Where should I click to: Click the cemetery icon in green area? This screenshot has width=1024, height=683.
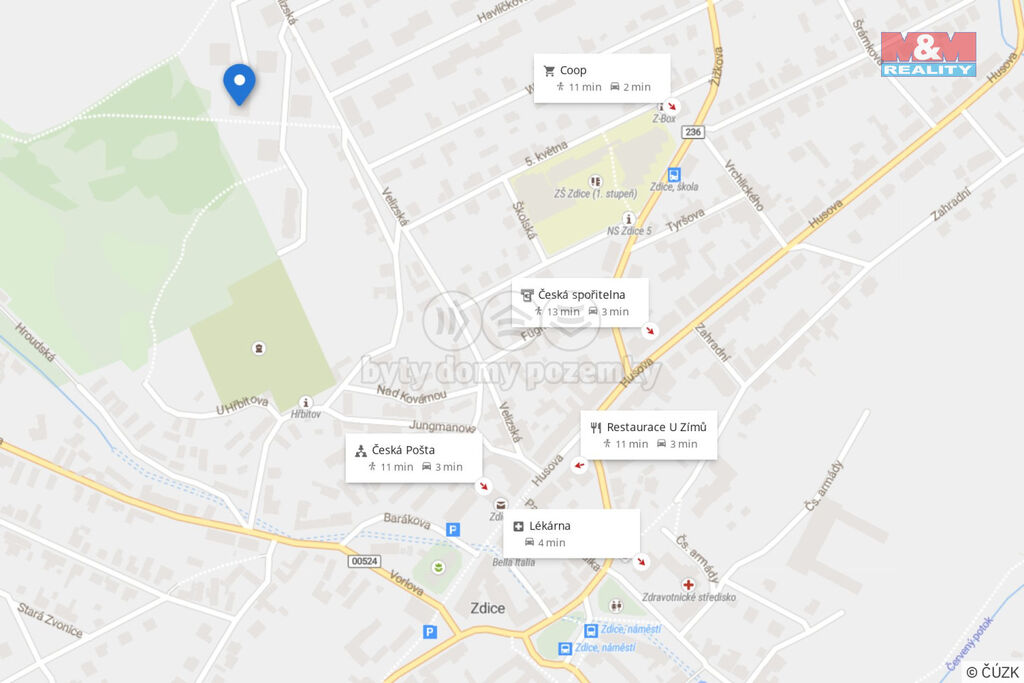pos(259,348)
